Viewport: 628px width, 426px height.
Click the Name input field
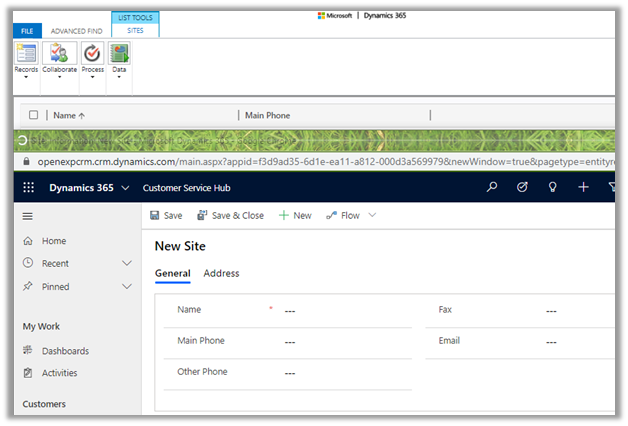click(345, 311)
